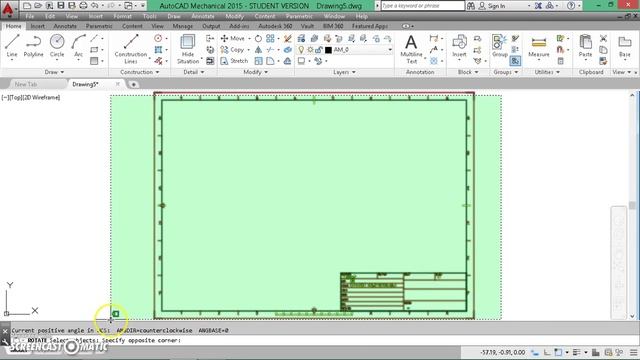The width and height of the screenshot is (640, 360).
Task: Add a new drawing tab with plus button
Action: 133,84
